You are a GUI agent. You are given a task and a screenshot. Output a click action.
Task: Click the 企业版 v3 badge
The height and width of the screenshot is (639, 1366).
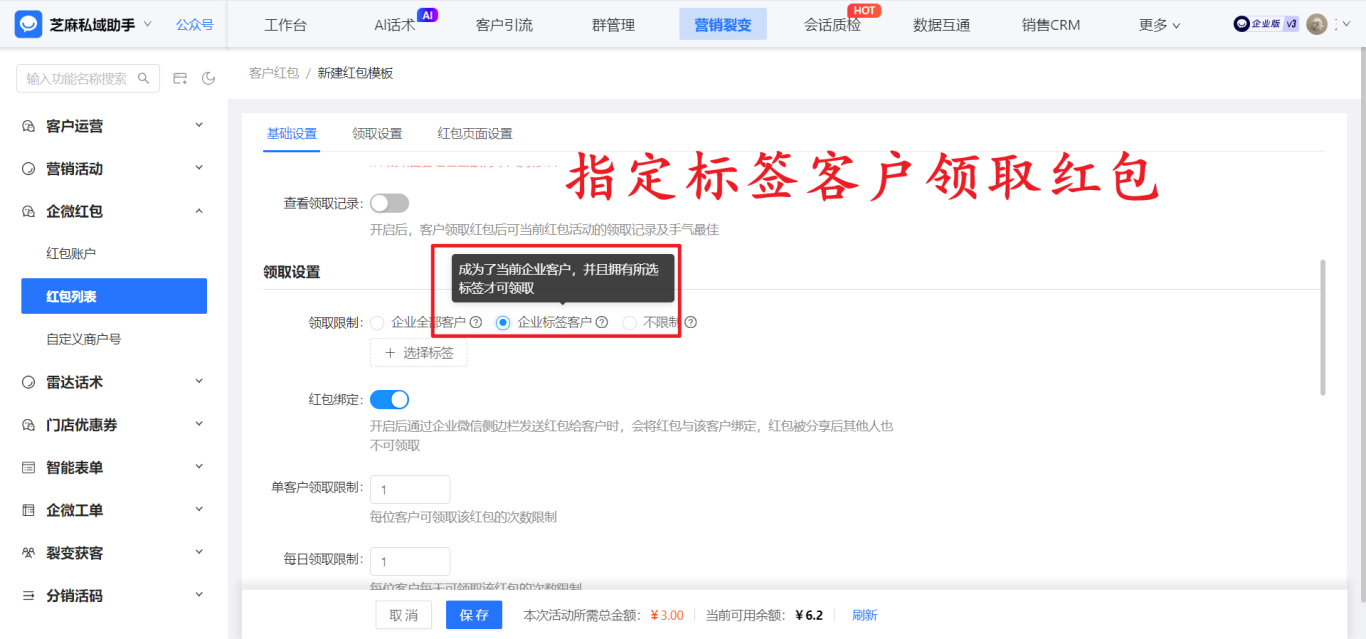point(1266,24)
